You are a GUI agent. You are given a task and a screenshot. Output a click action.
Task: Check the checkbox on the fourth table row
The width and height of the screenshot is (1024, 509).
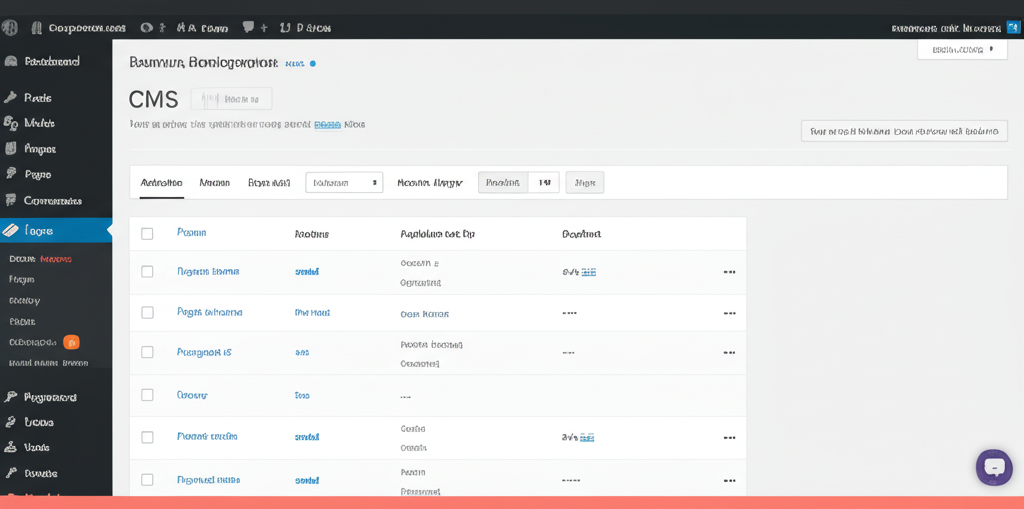pyautogui.click(x=147, y=395)
